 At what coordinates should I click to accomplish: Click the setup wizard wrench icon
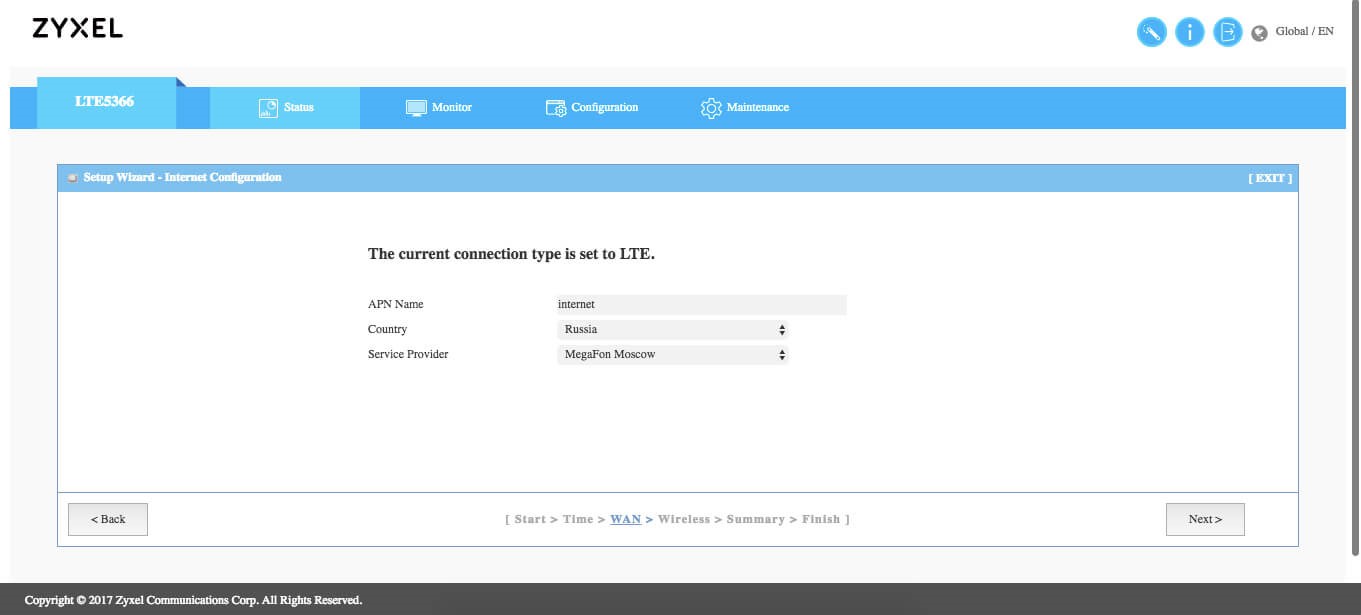tap(1152, 32)
